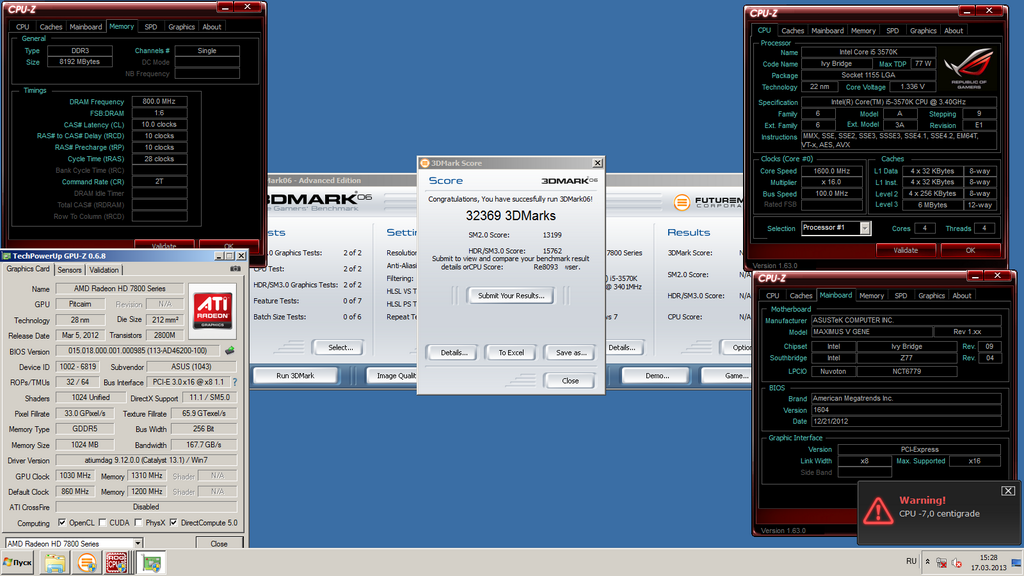
Task: Dismiss the CPU temperature warning popup
Action: pos(1008,490)
